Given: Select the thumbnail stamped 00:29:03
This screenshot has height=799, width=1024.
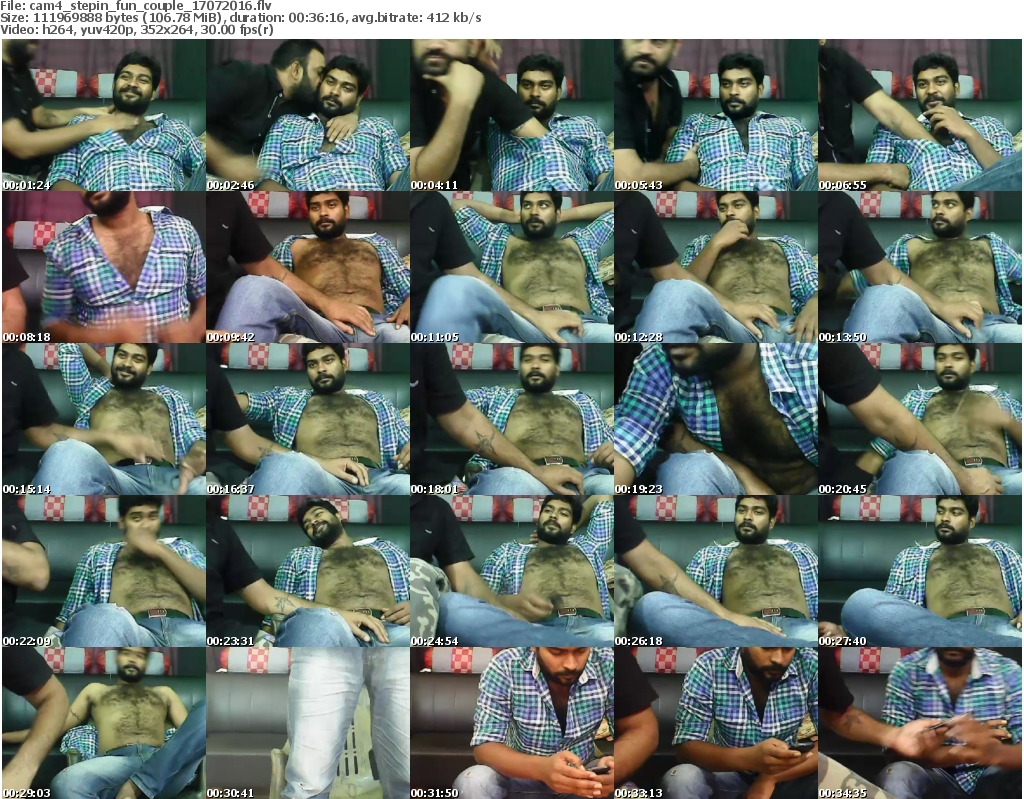Looking at the screenshot, I should pyautogui.click(x=104, y=723).
